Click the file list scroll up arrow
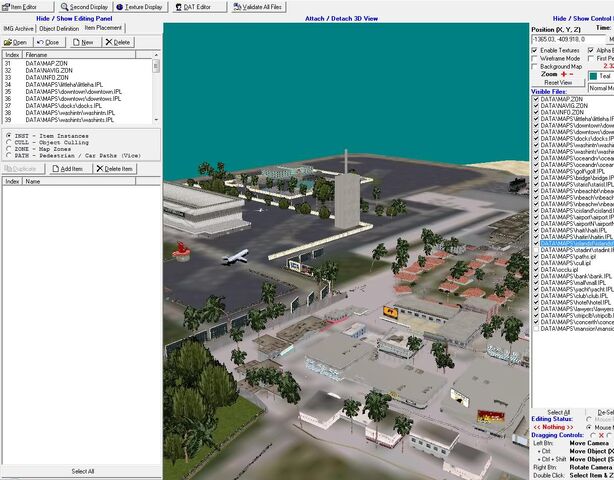The image size is (614, 480). pyautogui.click(x=156, y=55)
